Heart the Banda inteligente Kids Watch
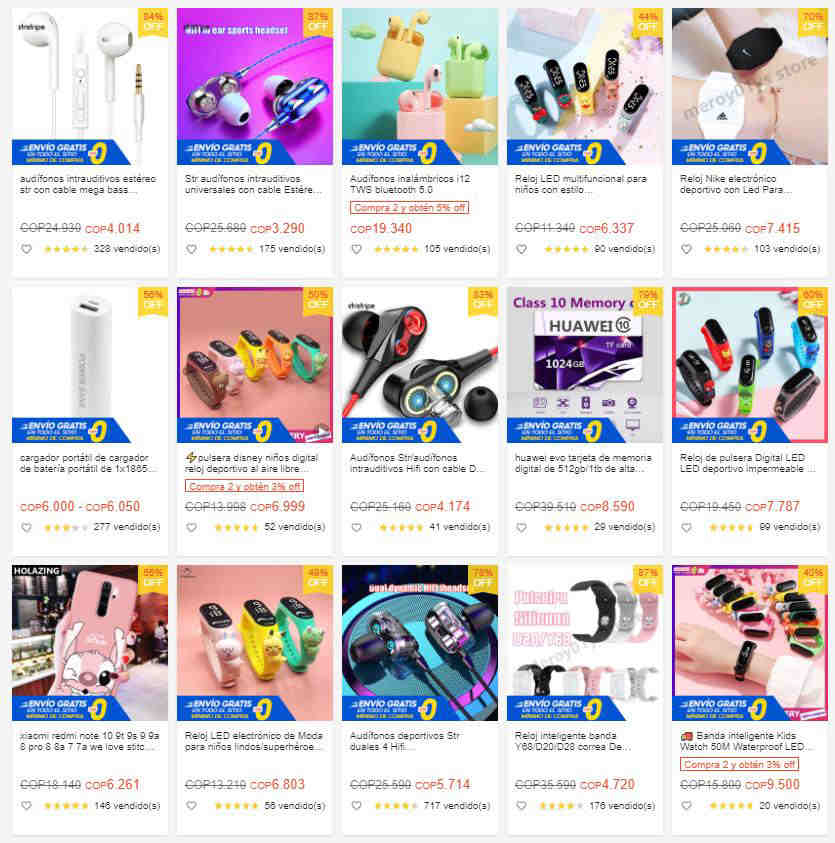Screen dimensions: 835x843 point(686,805)
